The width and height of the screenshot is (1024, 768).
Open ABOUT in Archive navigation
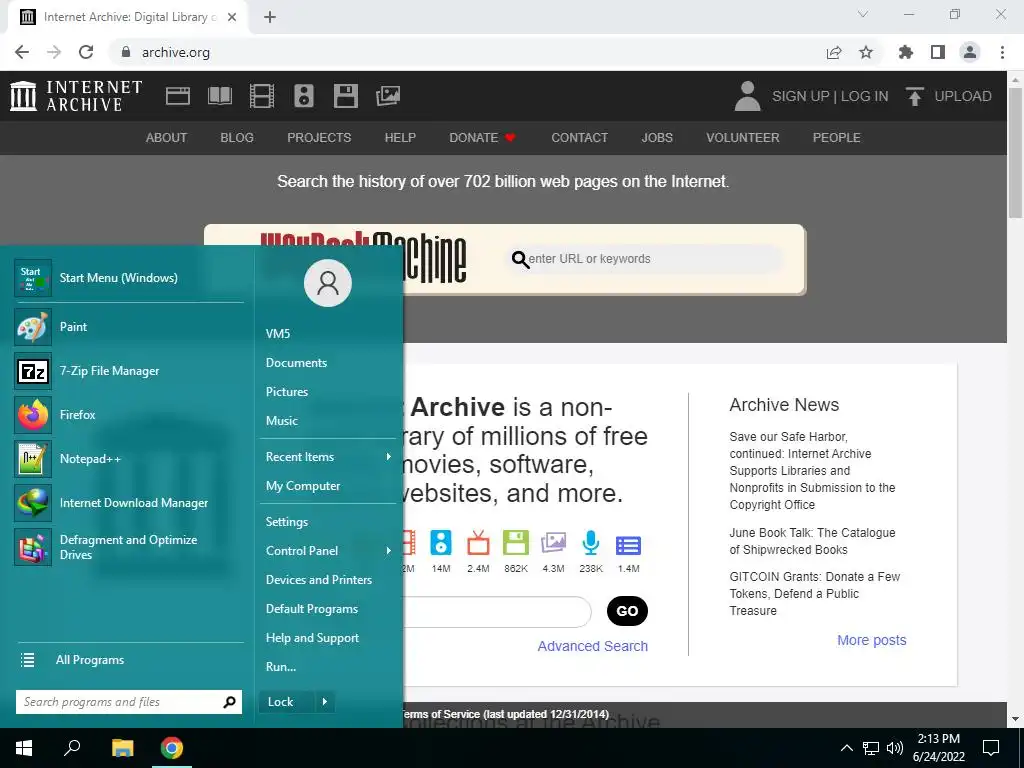tap(167, 138)
